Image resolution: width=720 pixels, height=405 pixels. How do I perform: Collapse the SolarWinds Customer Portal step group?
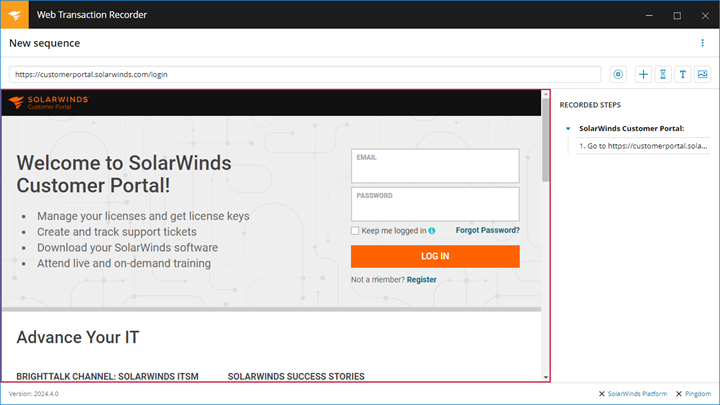(568, 129)
